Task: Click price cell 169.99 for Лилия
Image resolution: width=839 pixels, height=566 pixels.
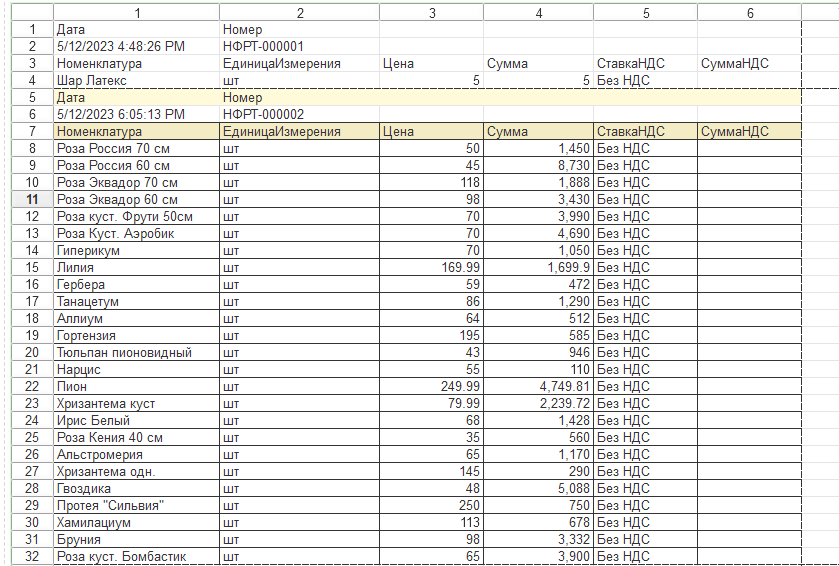Action: coord(431,267)
